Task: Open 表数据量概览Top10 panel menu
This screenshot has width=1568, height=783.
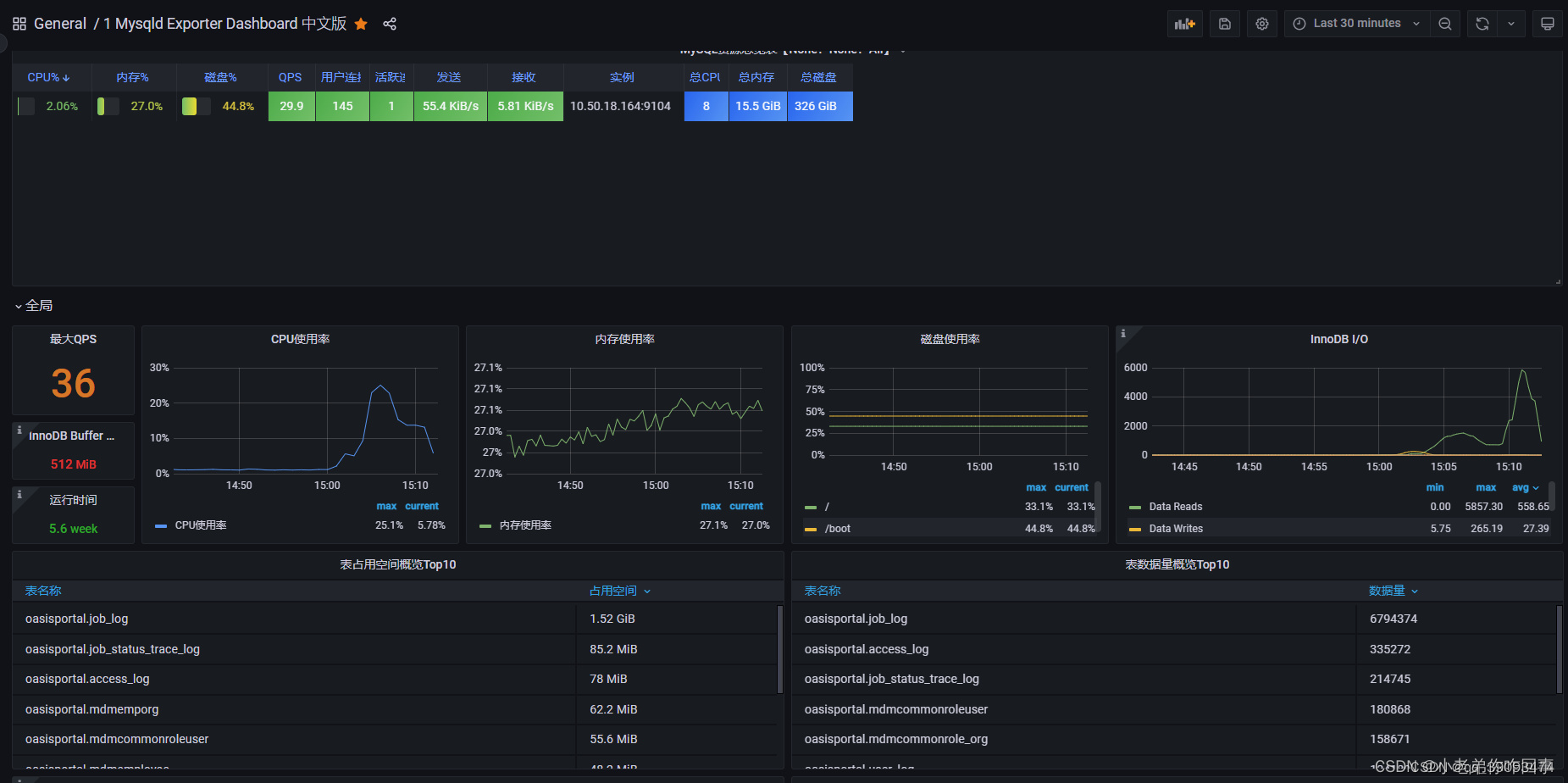Action: (1177, 564)
